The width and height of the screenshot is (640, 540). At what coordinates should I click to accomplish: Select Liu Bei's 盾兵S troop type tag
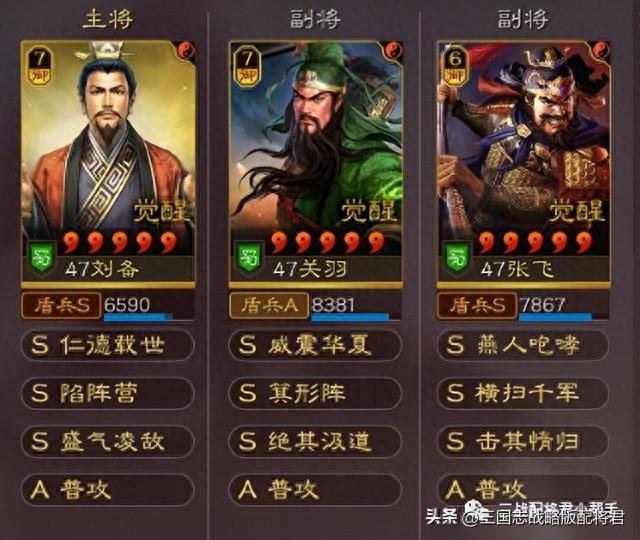point(61,305)
